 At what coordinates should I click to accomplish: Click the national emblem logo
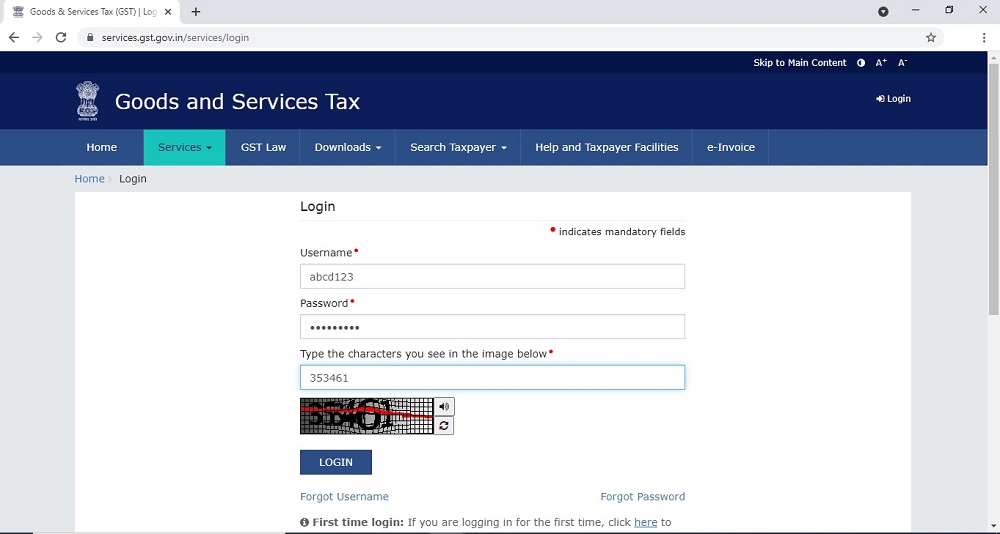click(87, 101)
